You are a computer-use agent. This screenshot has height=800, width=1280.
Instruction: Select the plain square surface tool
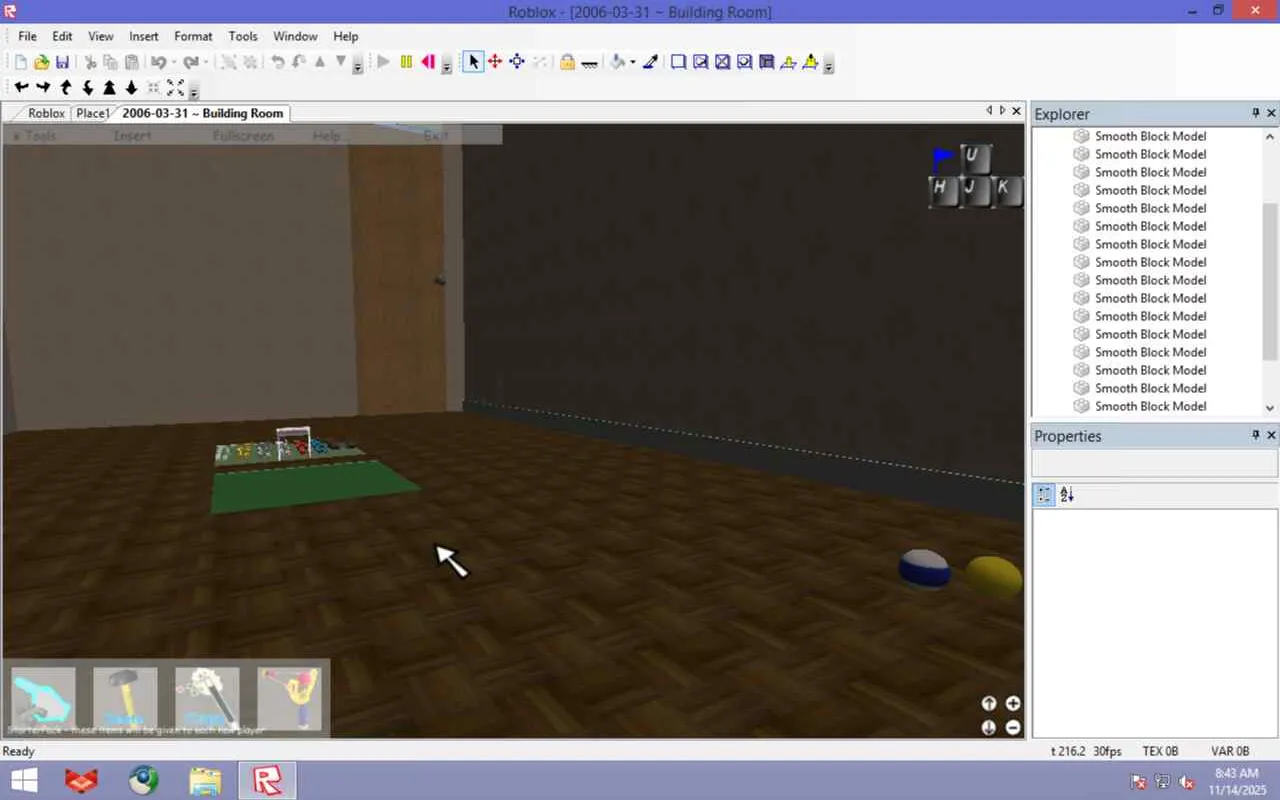(678, 62)
